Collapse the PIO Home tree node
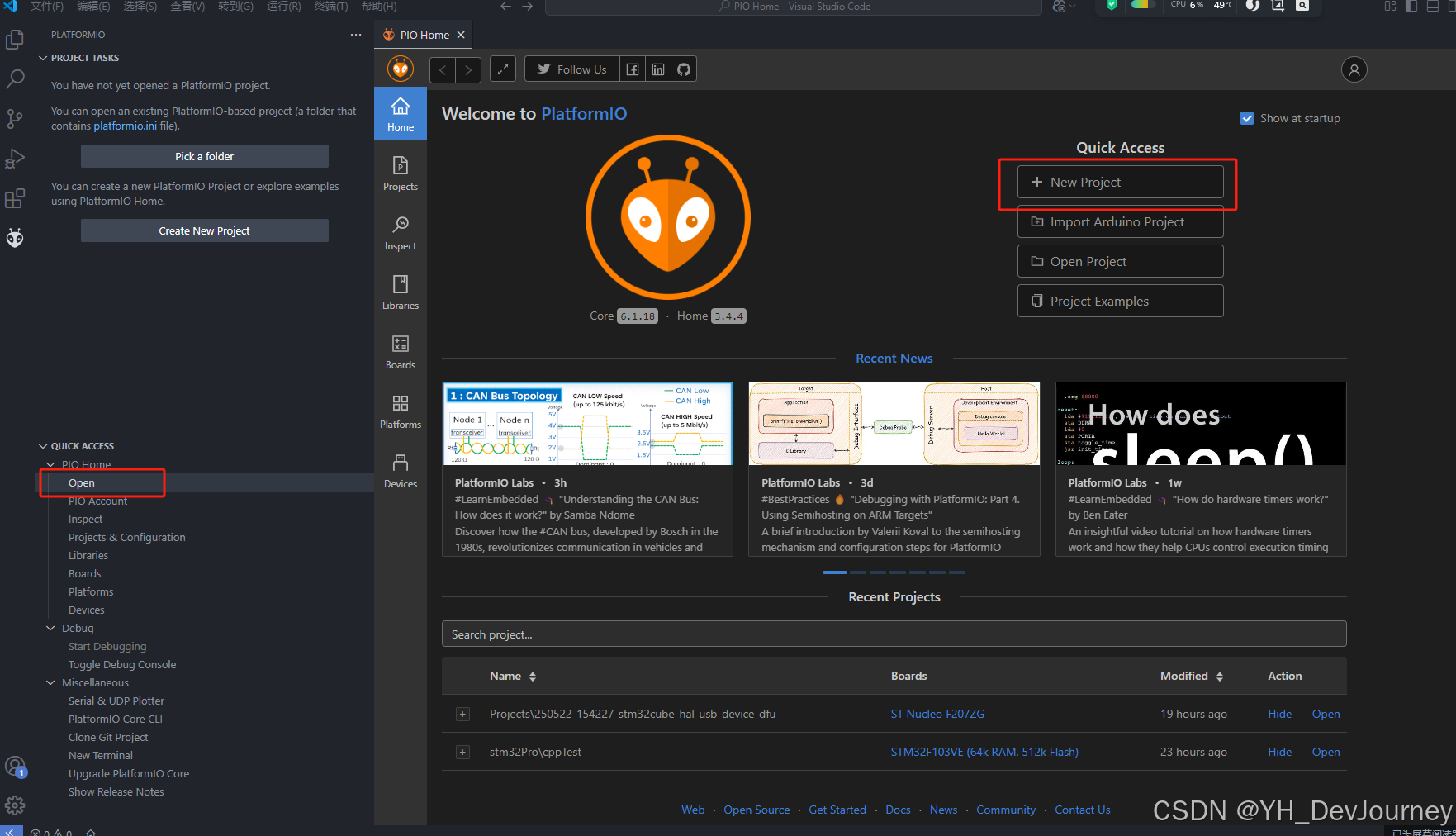The width and height of the screenshot is (1456, 836). [x=51, y=464]
